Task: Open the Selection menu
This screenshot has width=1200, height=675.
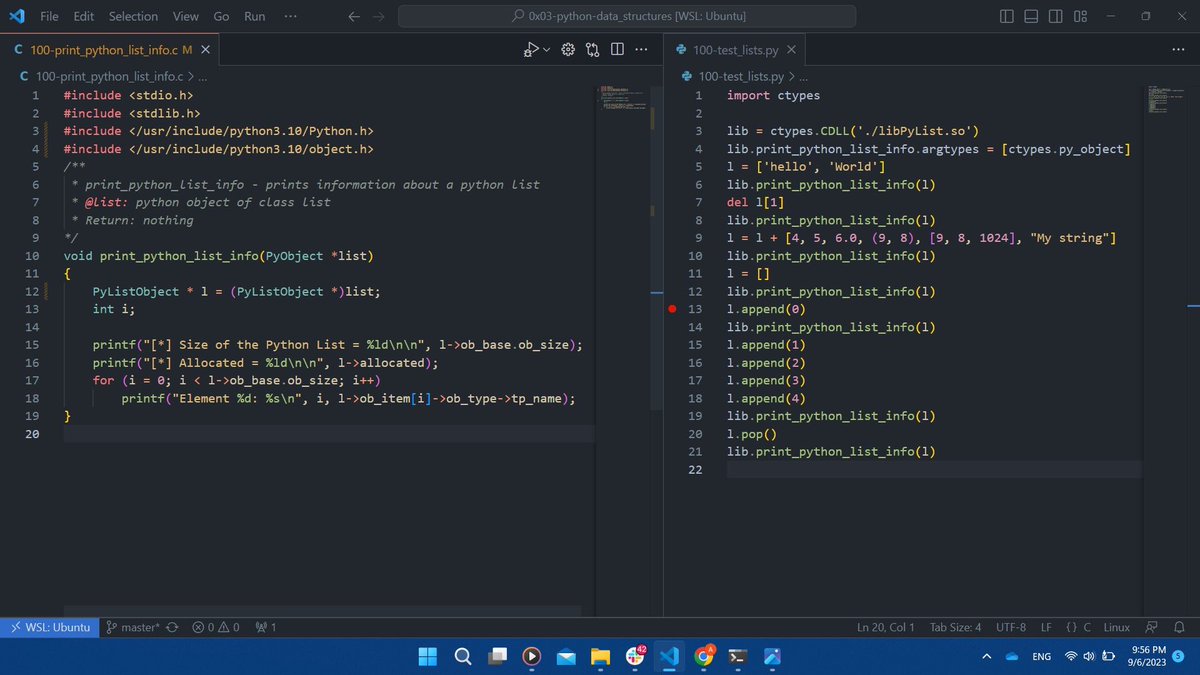Action: 133,16
